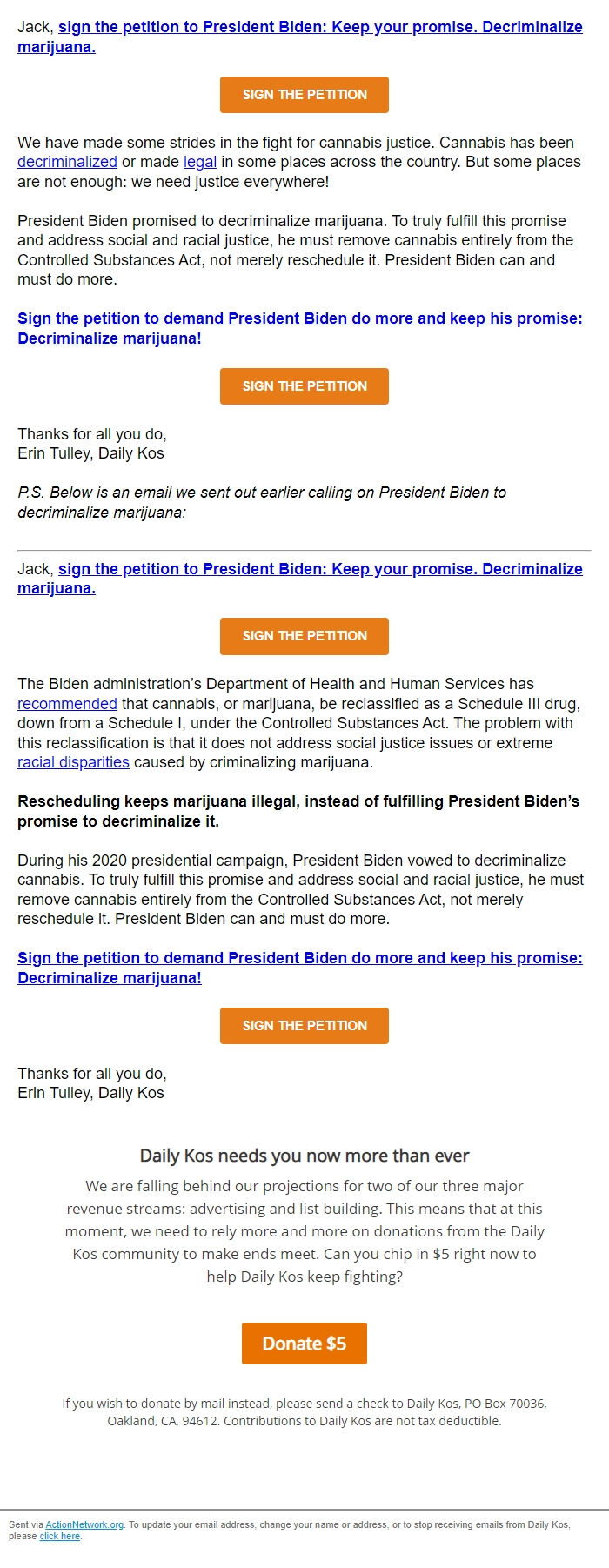This screenshot has width=609, height=1568.
Task: Visit the 'racial disparities' link
Action: click(x=71, y=762)
